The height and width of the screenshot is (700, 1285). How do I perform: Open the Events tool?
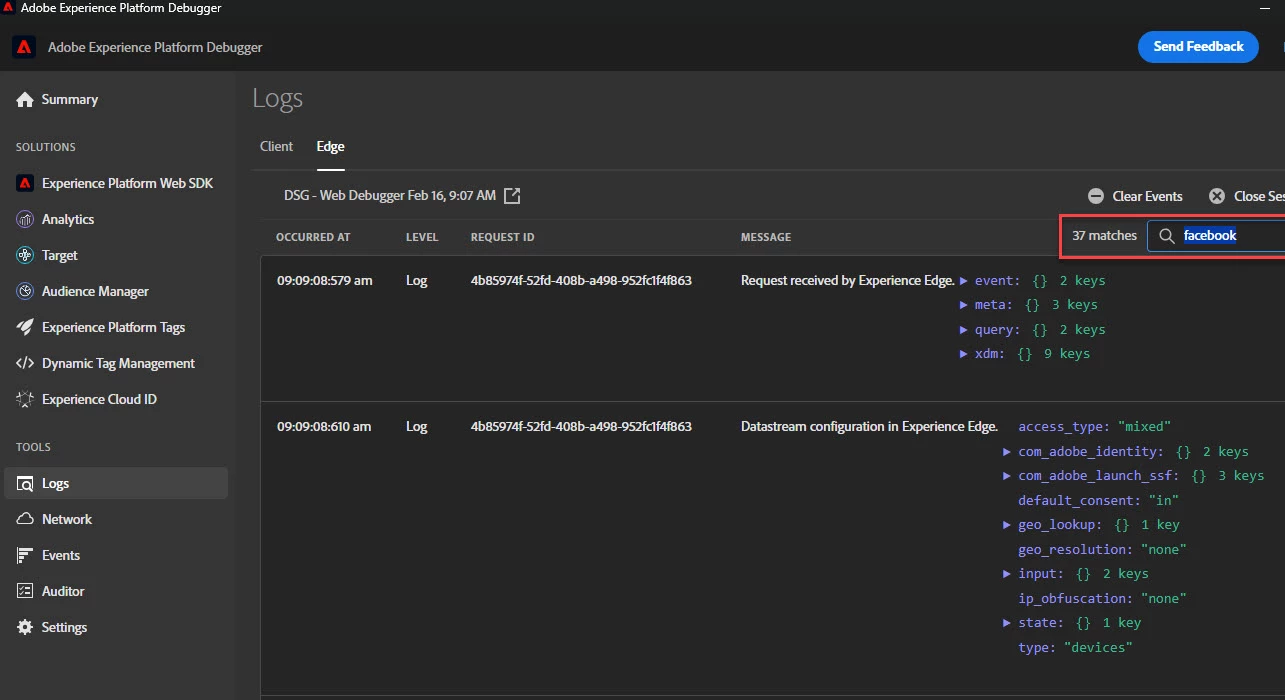[61, 555]
